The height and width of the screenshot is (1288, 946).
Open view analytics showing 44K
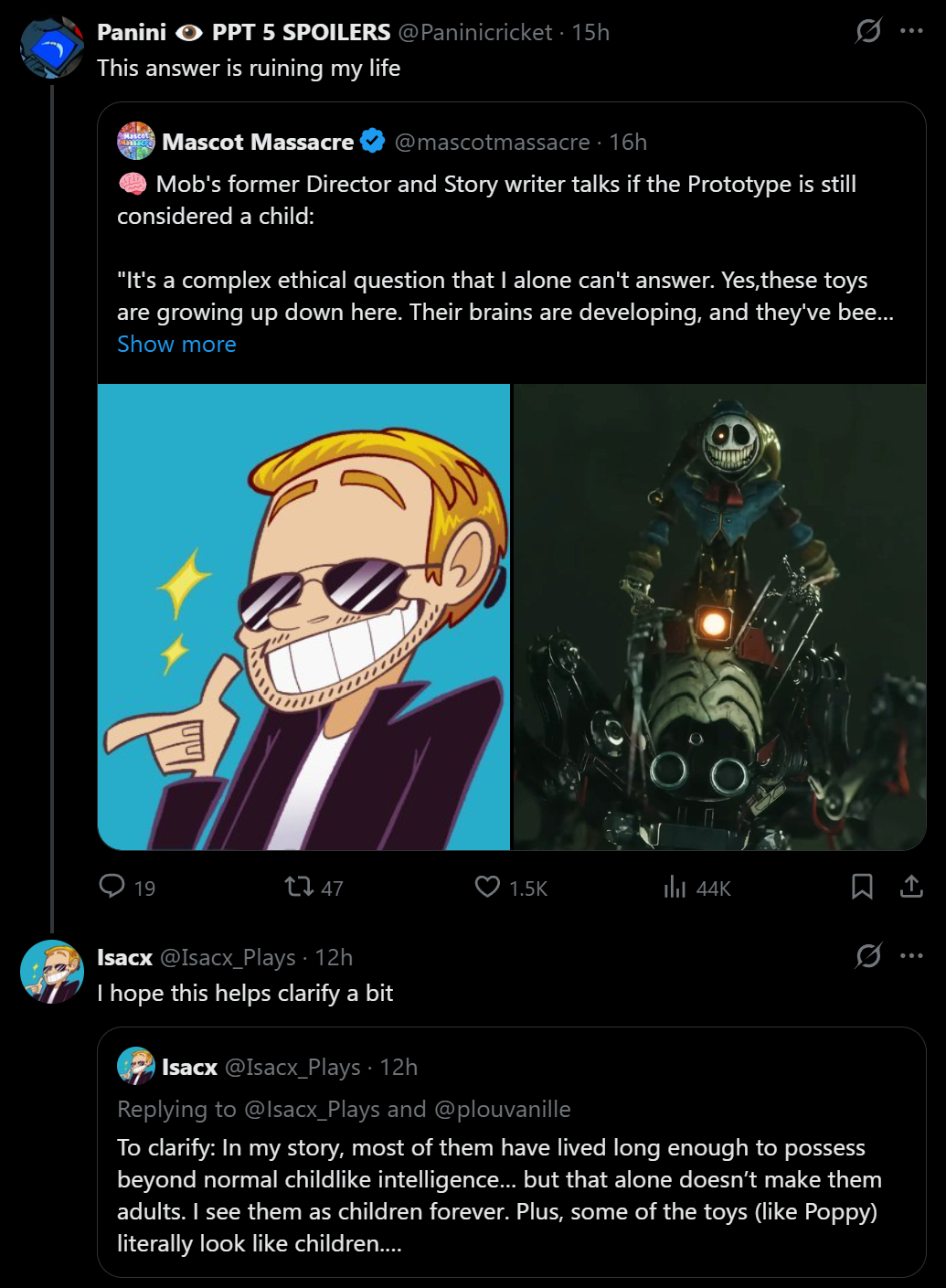click(675, 887)
